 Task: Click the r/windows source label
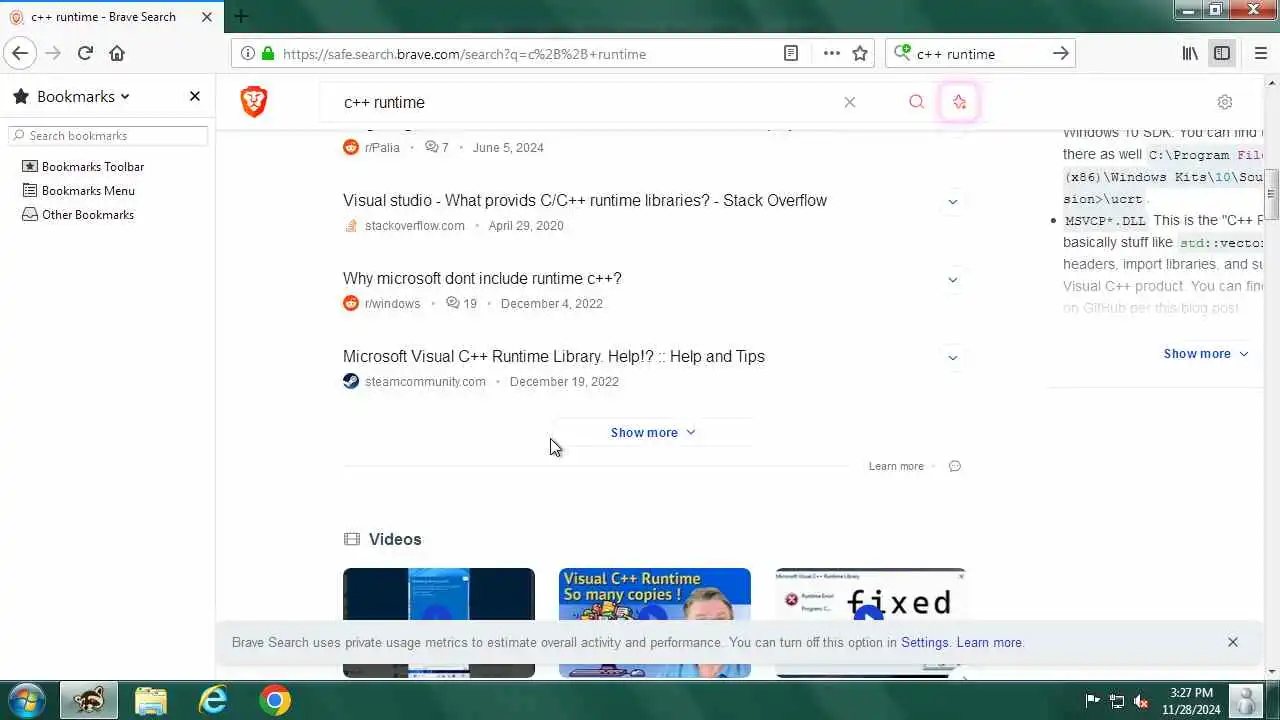392,303
